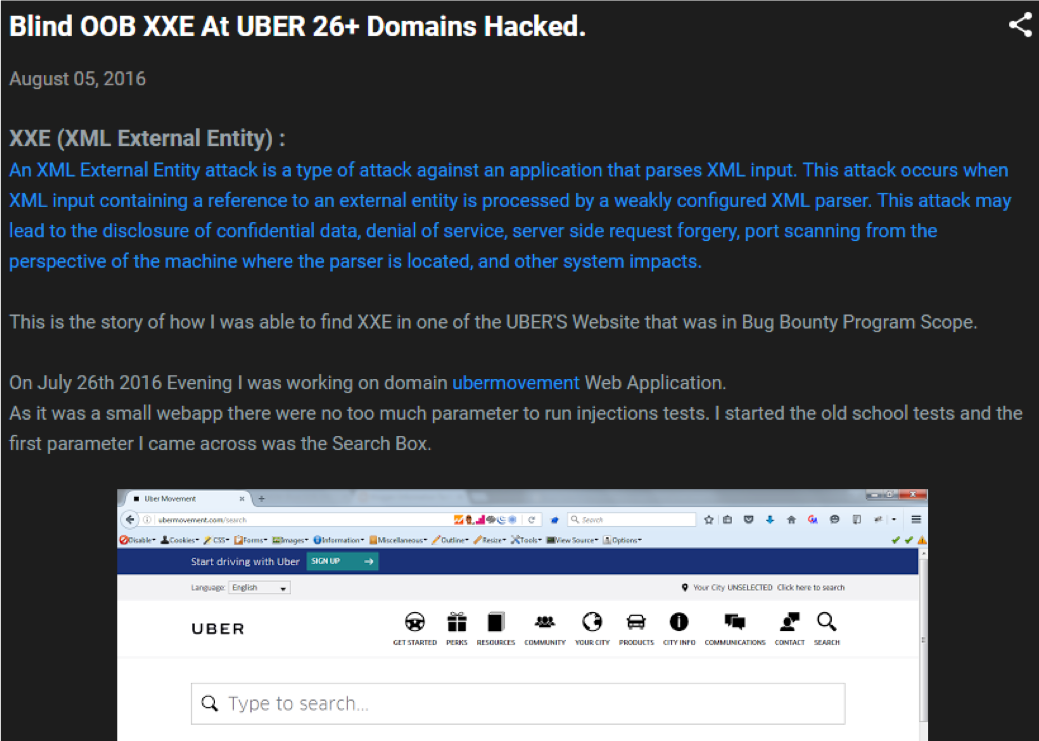Click the SIGN UP button in the blue banner
The image size is (1039, 741).
click(343, 561)
